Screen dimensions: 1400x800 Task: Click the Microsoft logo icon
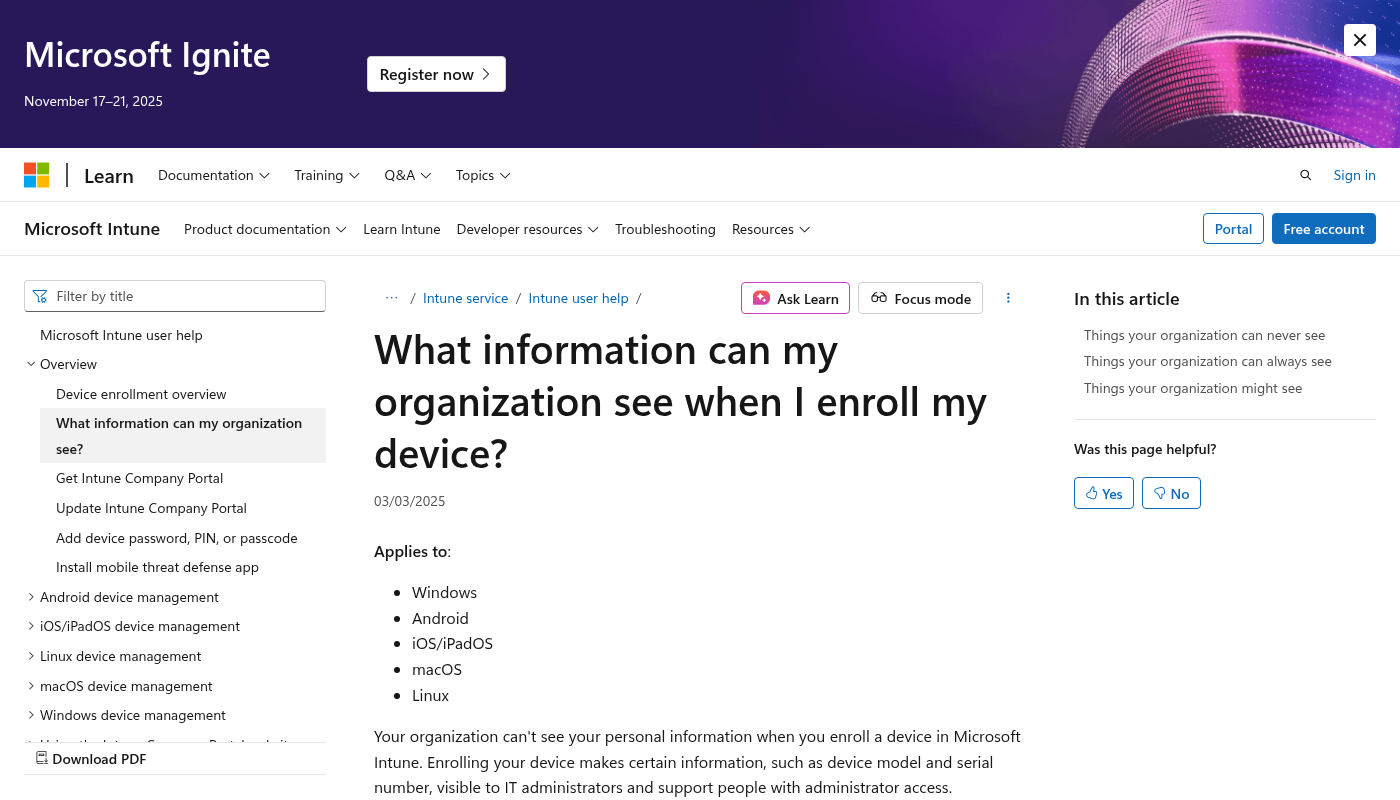(37, 175)
